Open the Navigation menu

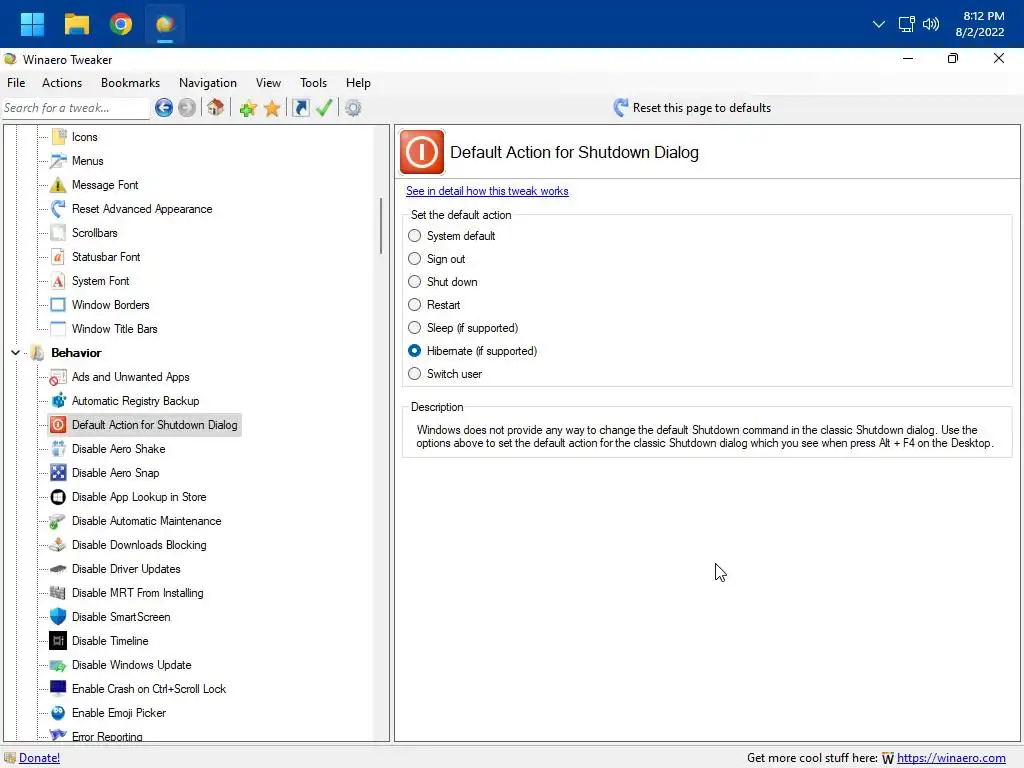pos(208,83)
